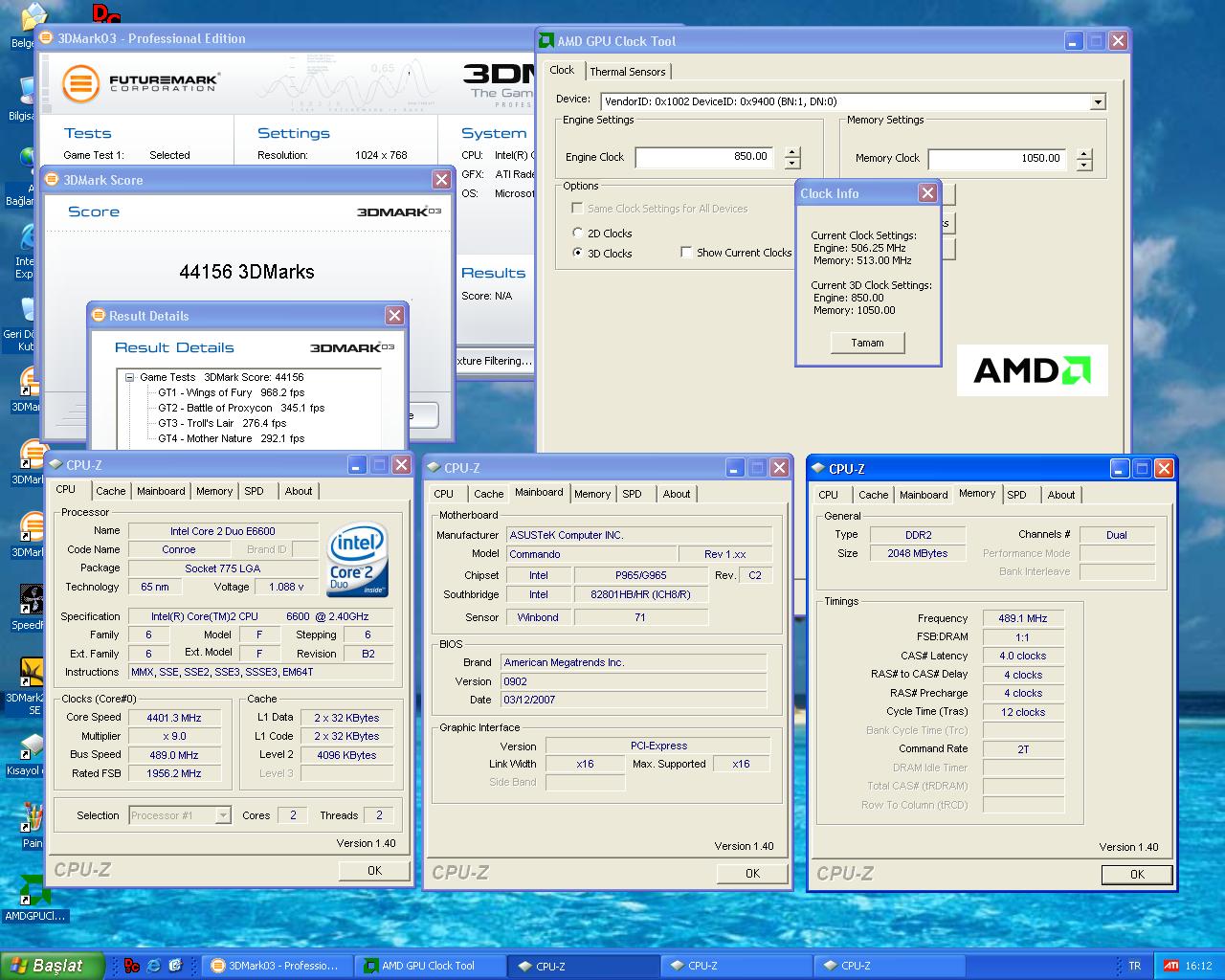Viewport: 1225px width, 980px height.
Task: Click OK in the middle CPU-Z window
Action: 752,874
